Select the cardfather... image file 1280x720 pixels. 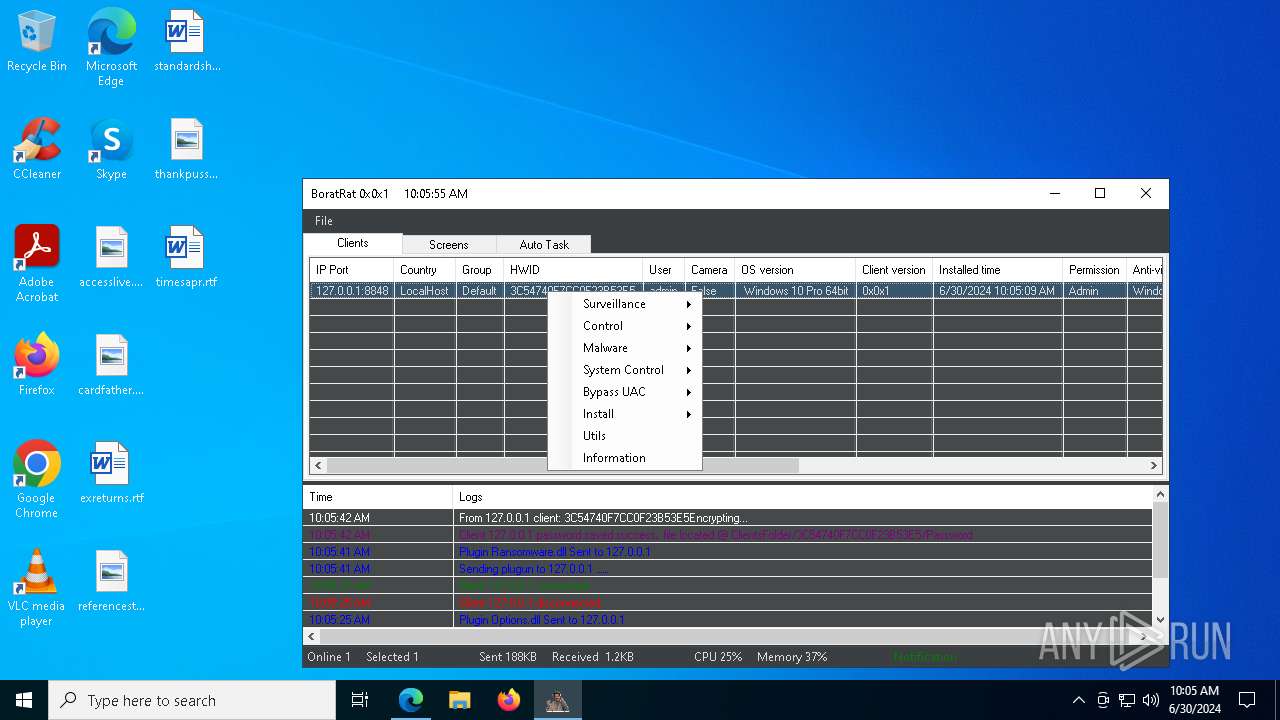pyautogui.click(x=111, y=366)
